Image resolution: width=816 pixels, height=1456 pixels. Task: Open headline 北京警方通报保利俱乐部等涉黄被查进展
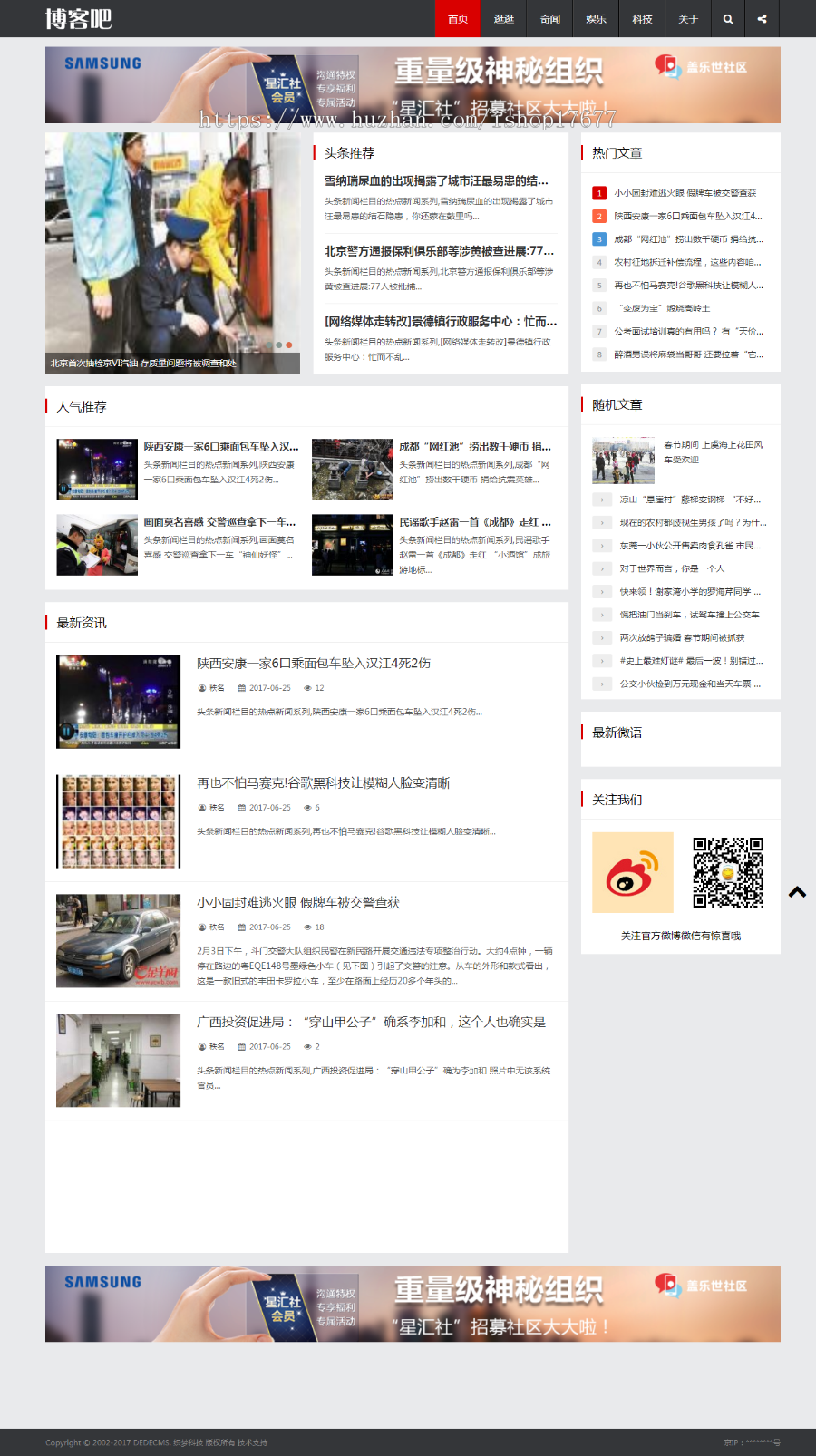click(x=439, y=251)
